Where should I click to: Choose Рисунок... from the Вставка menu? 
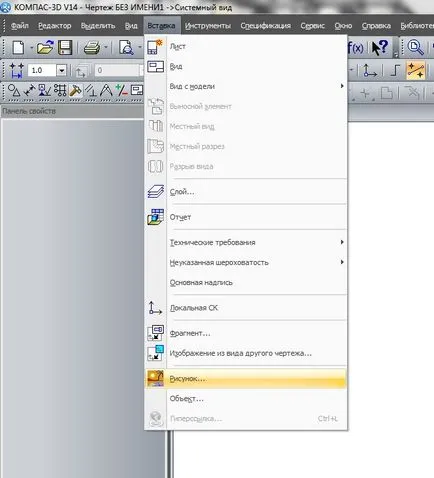(246, 379)
